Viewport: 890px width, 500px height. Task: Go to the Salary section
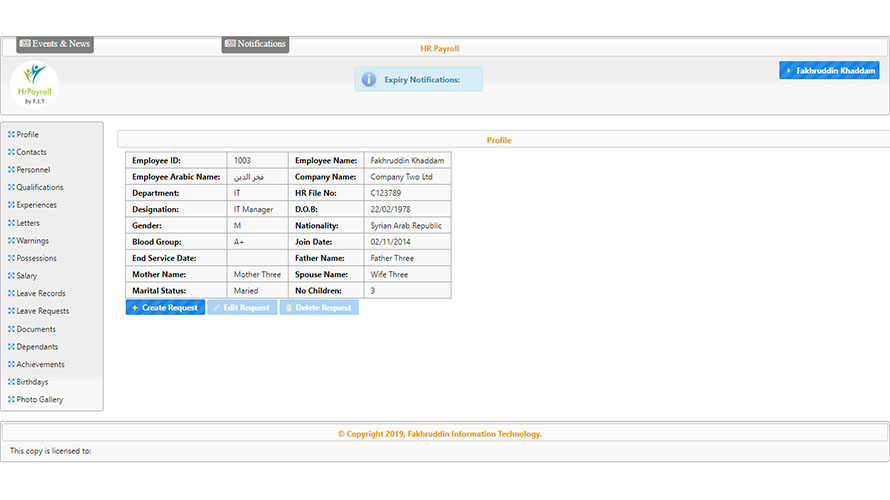tap(27, 276)
